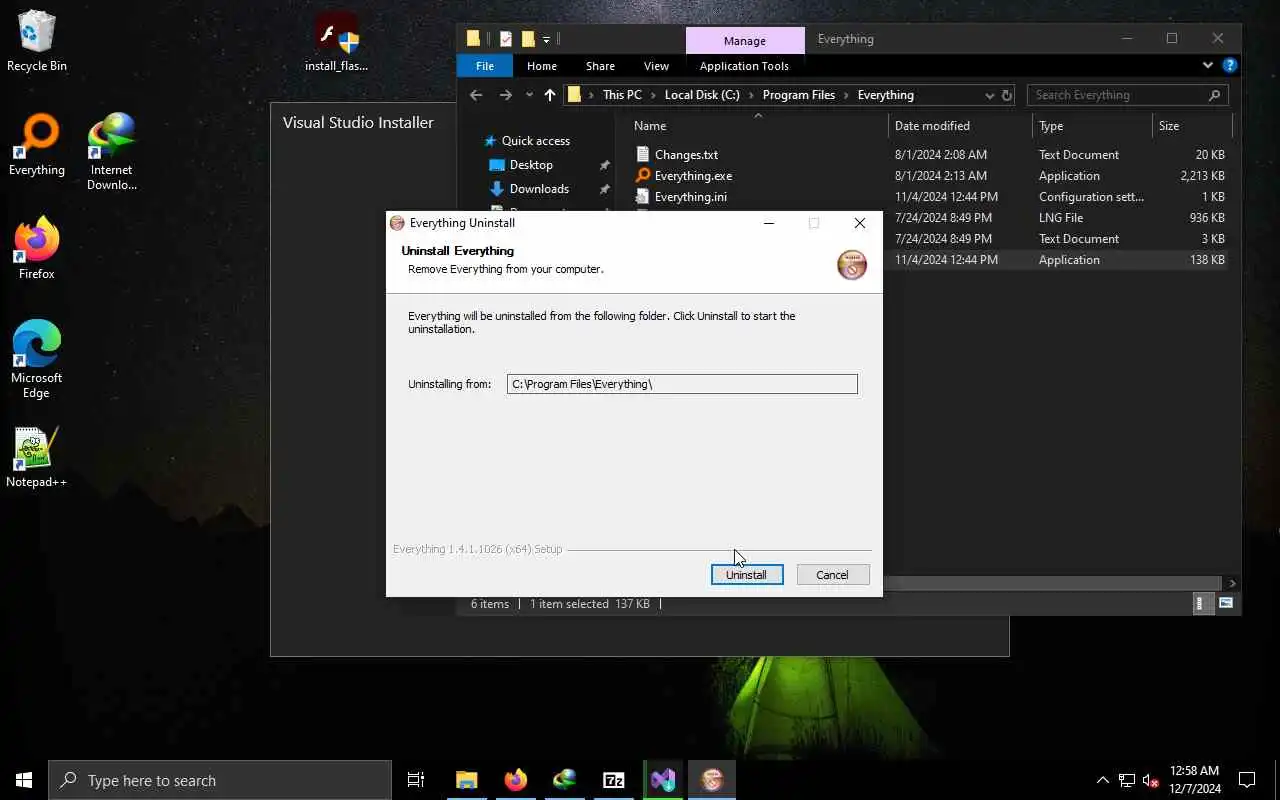Switch to Visual Studio Installer taskbar icon

coord(663,780)
